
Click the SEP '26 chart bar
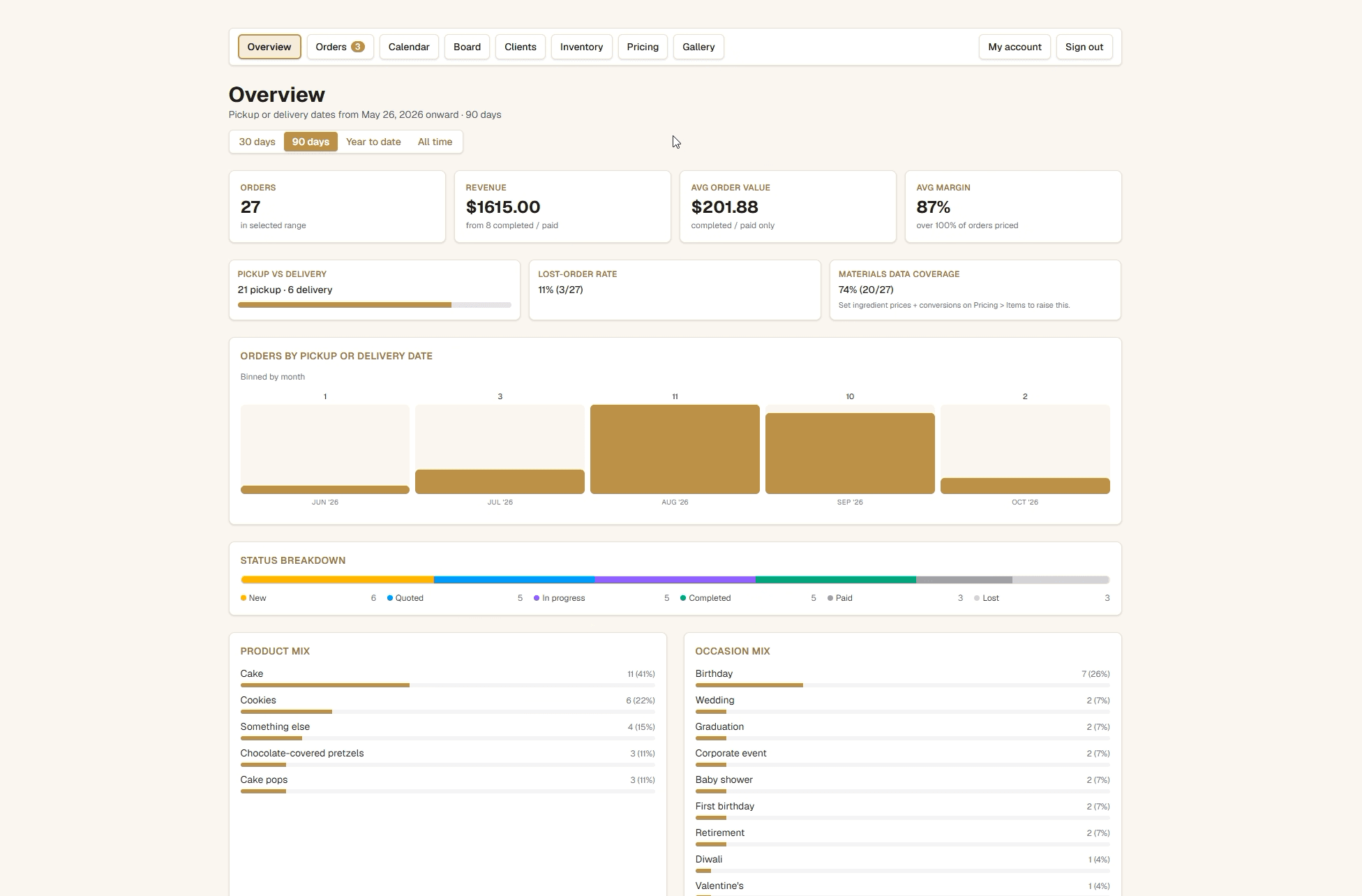(x=850, y=454)
